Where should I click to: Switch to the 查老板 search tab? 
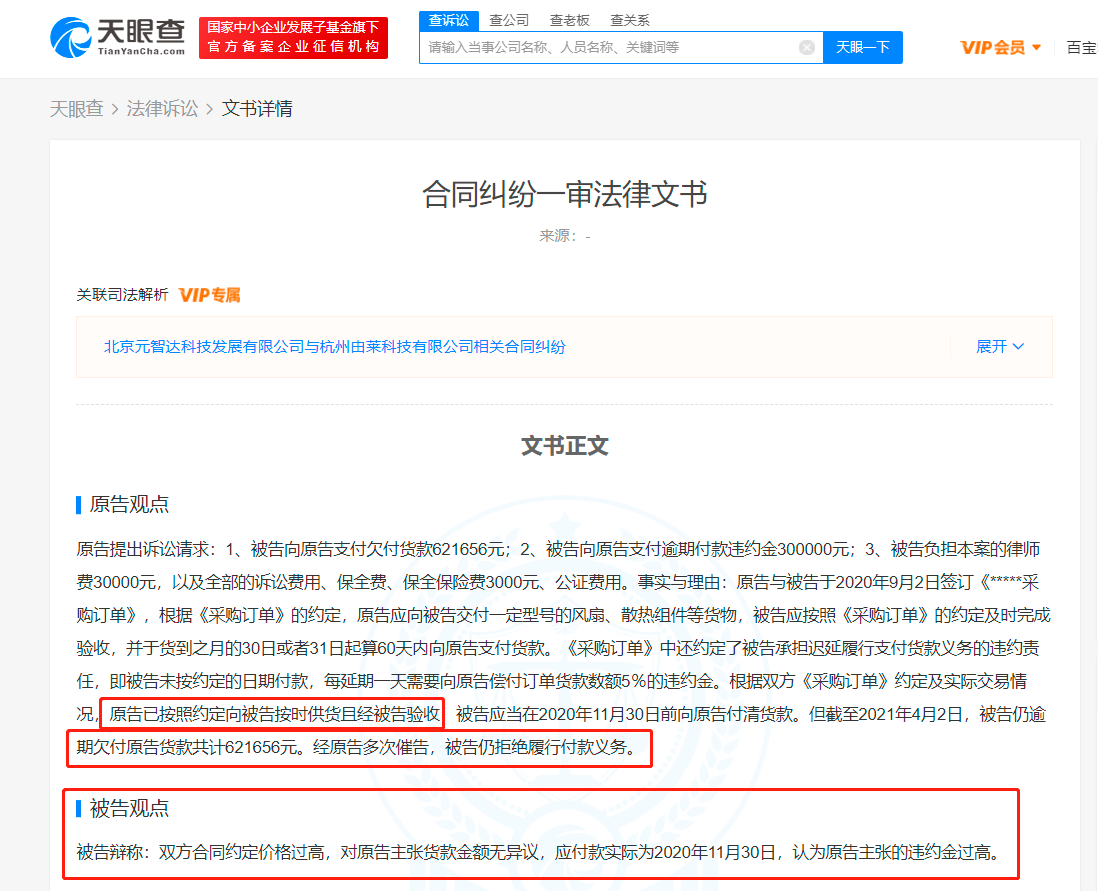(x=569, y=20)
